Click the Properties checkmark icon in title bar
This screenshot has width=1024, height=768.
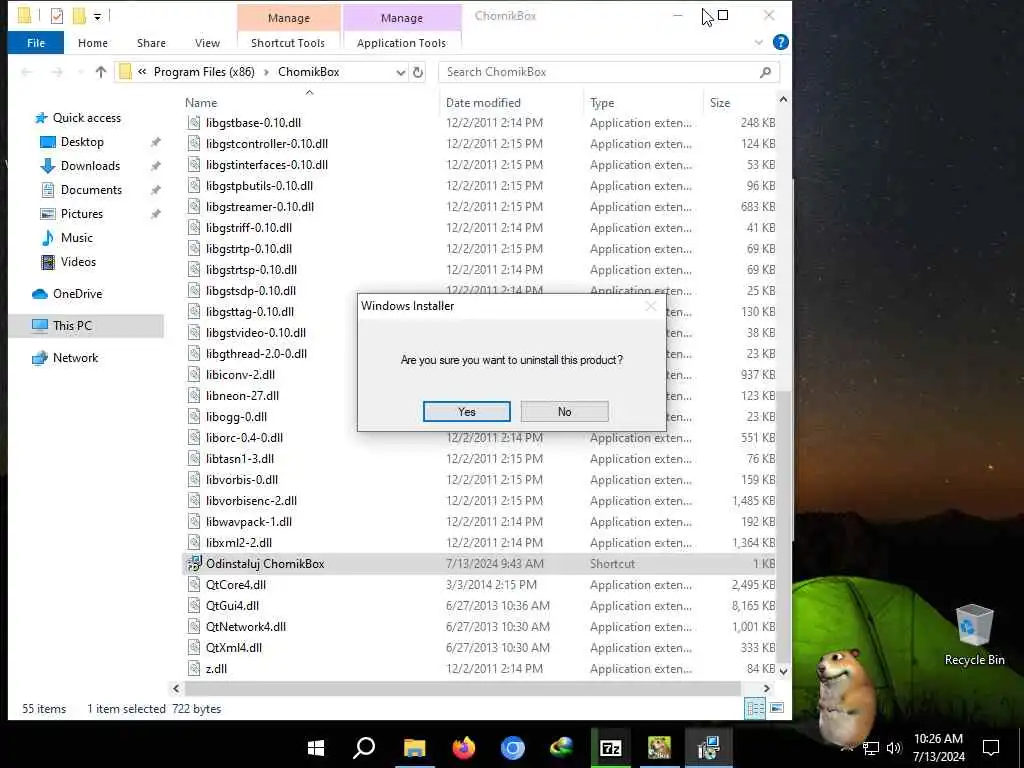(x=57, y=16)
